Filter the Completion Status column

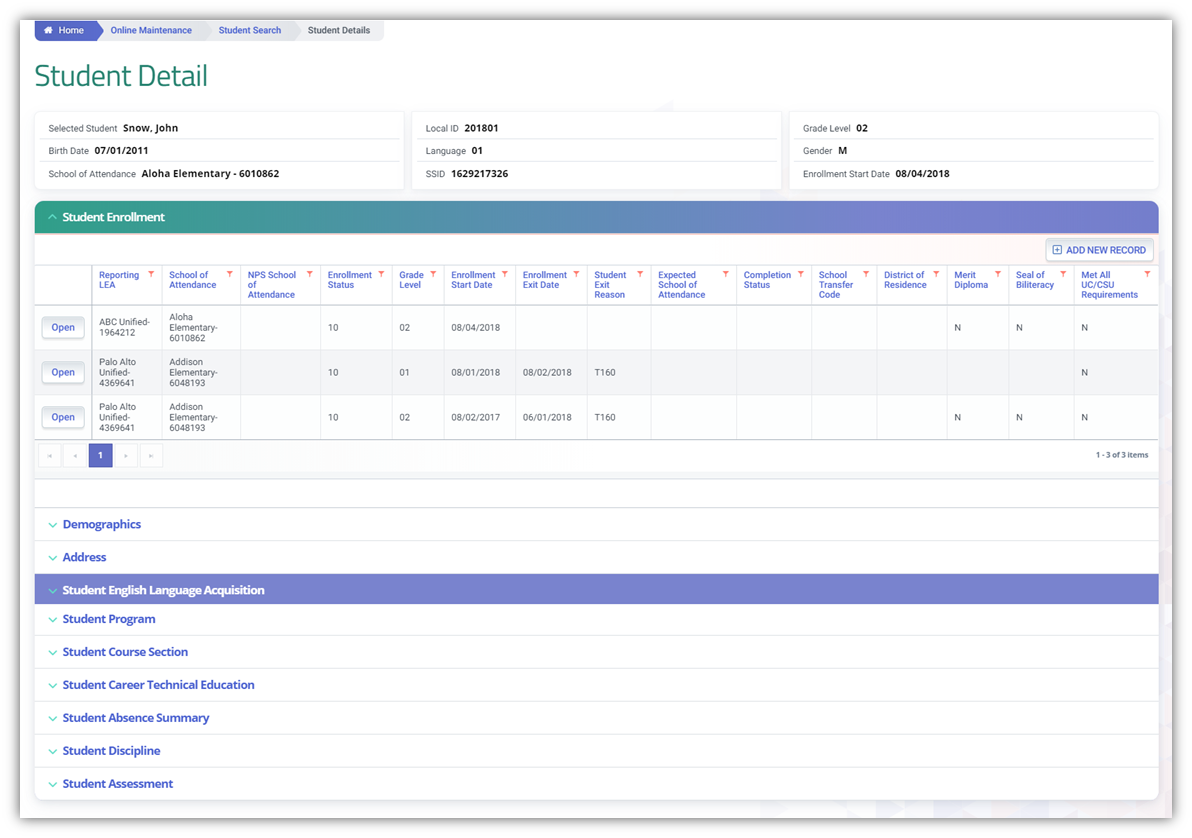801,274
